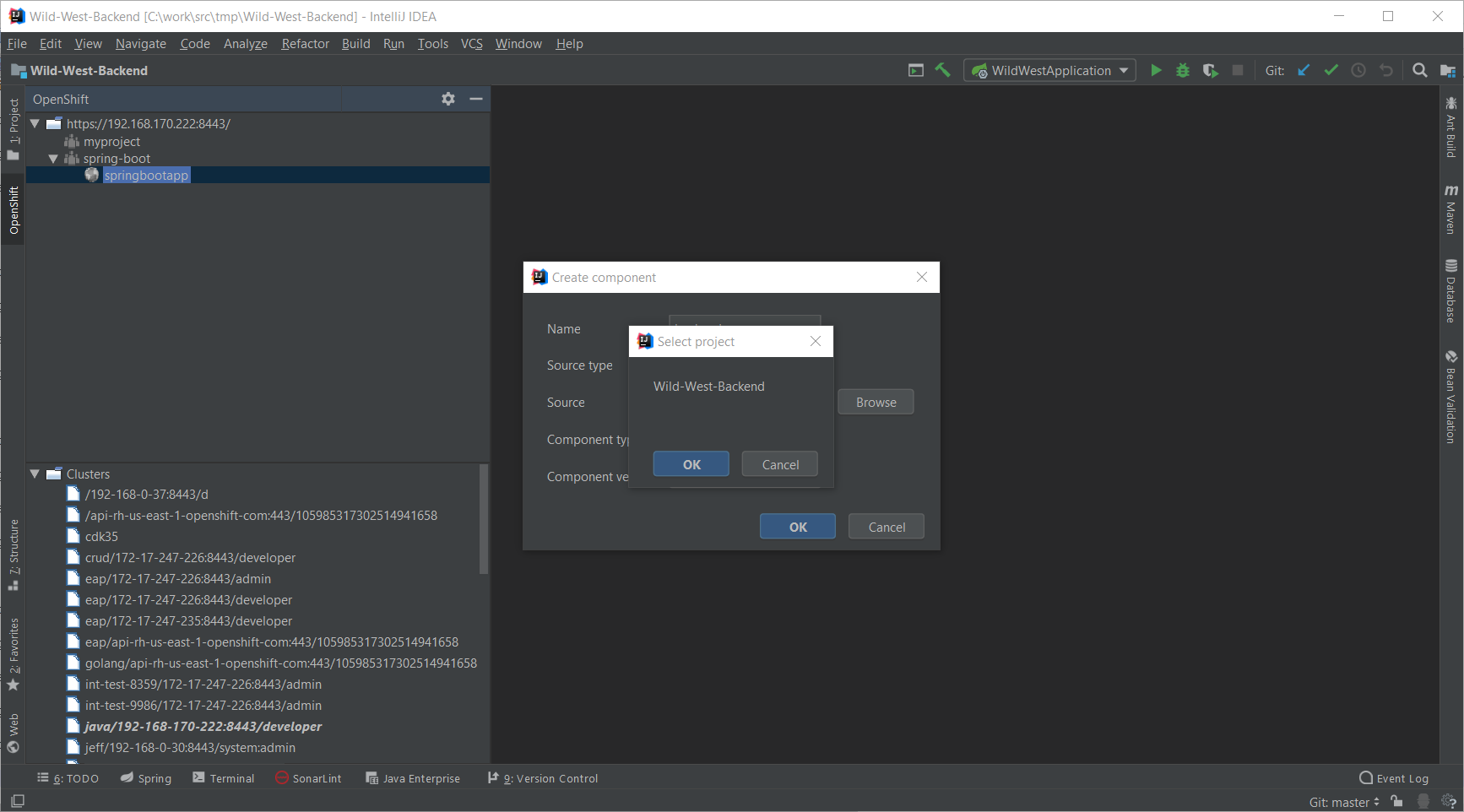Select /192-168-0-37:8443/d cluster entry
This screenshot has height=812, width=1464.
[146, 495]
